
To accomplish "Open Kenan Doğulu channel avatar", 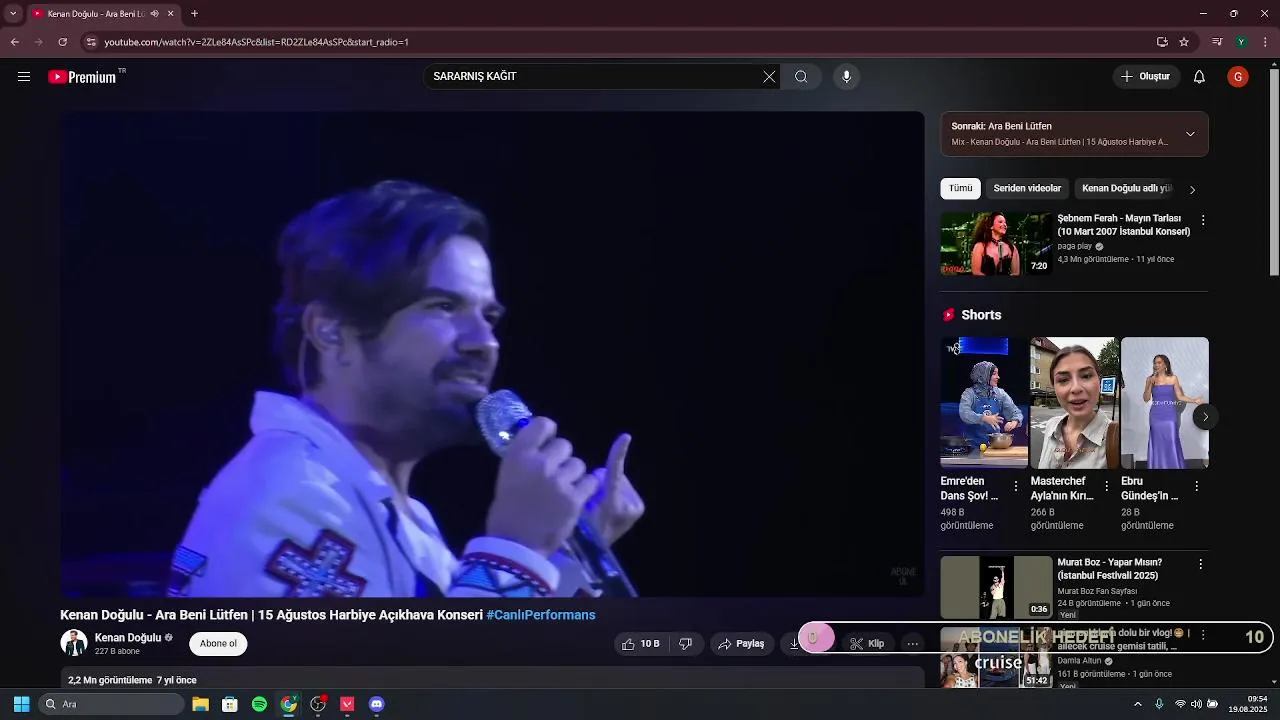I will click(74, 643).
